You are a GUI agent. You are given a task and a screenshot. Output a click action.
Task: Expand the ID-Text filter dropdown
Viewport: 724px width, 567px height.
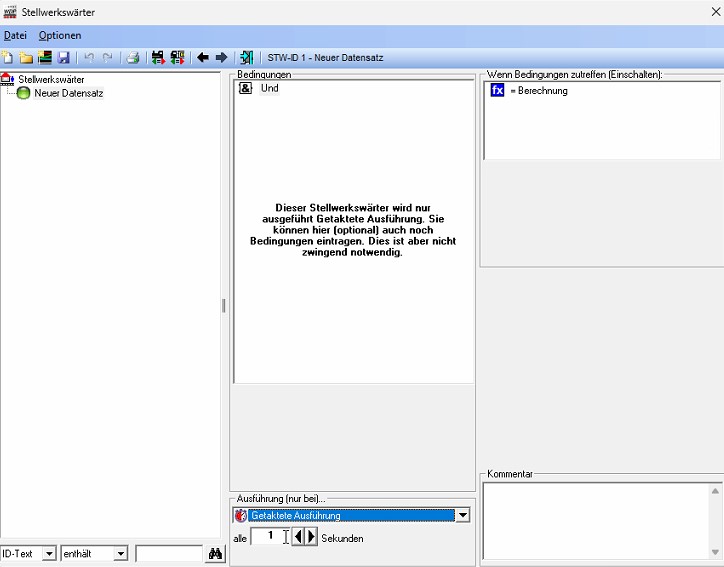tap(49, 554)
